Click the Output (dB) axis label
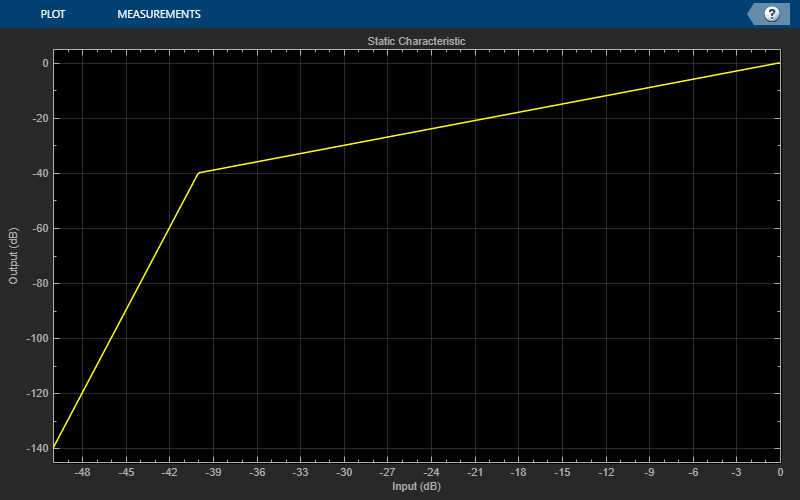 pyautogui.click(x=13, y=256)
